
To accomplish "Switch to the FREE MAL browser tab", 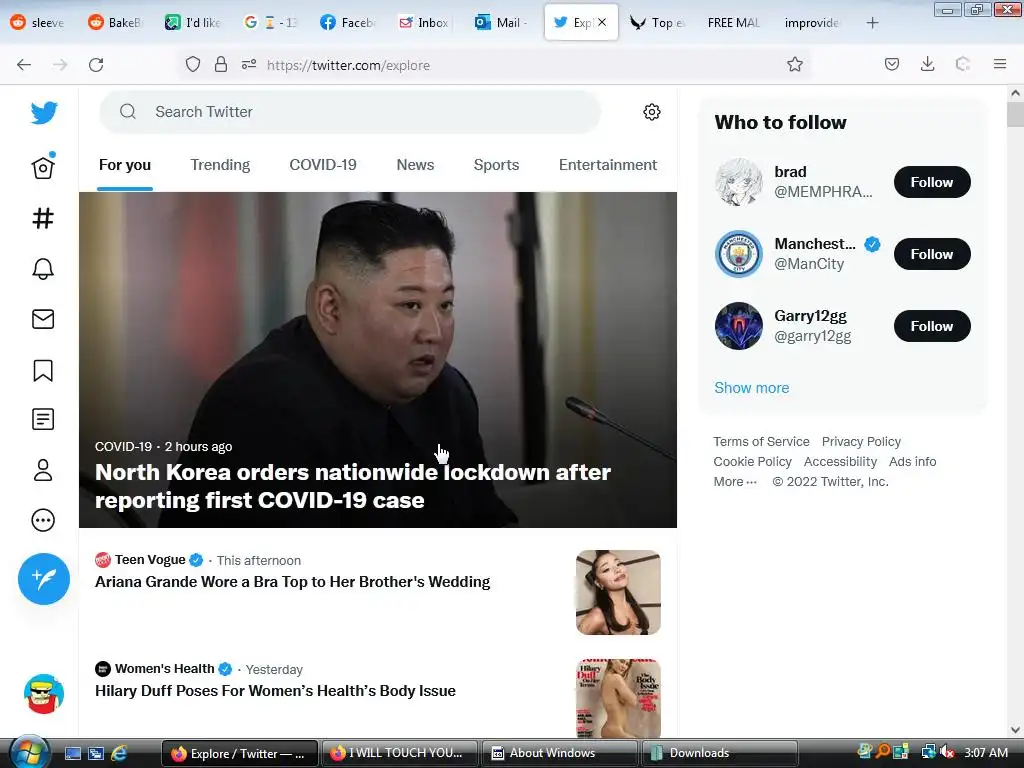I will pyautogui.click(x=734, y=23).
